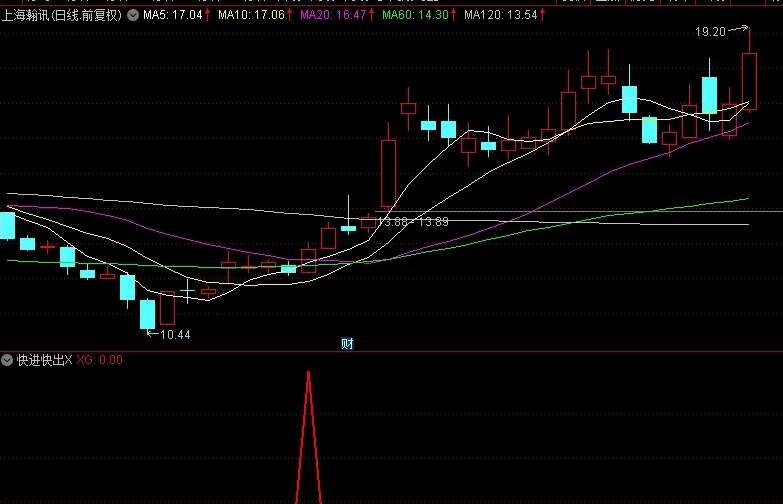Click the red signal spike in indicator panel

308,437
